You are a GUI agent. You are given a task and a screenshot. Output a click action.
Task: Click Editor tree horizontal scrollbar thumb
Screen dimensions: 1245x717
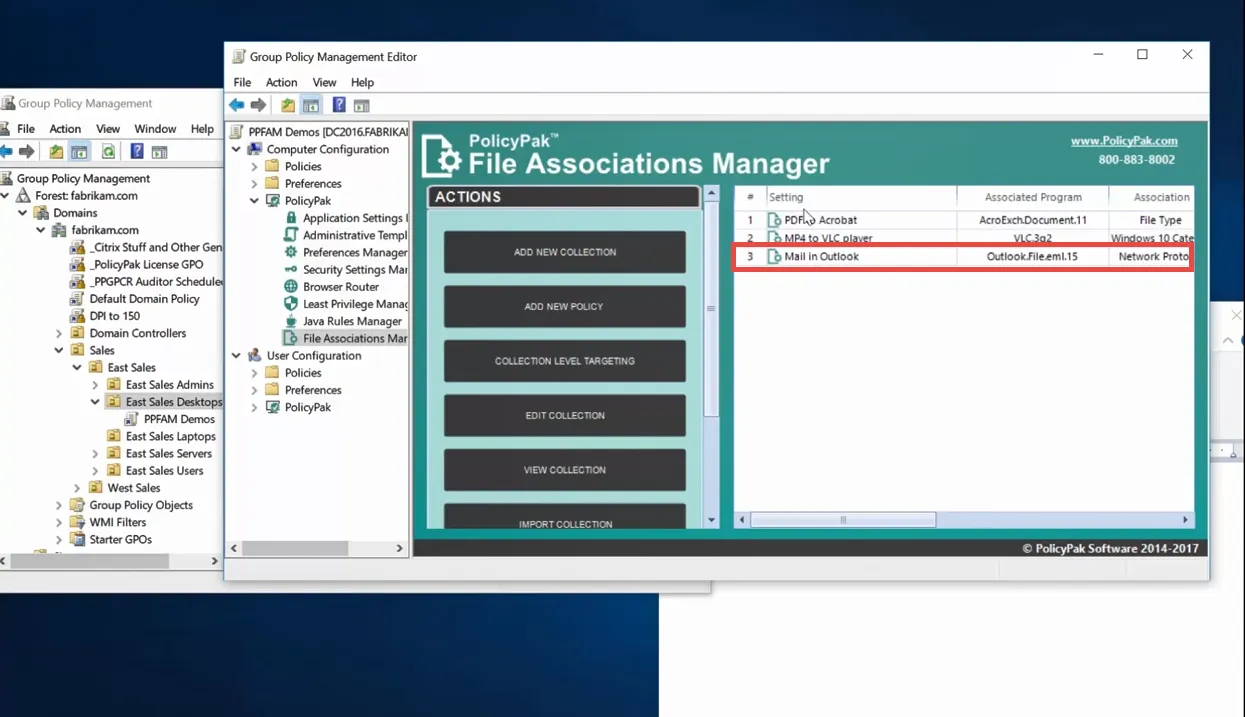tap(295, 548)
